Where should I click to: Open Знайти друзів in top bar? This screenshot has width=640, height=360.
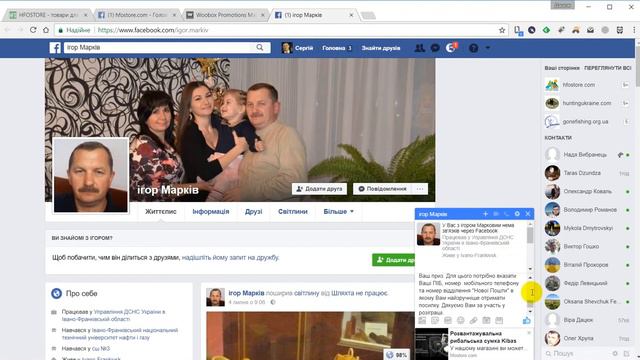(x=380, y=48)
